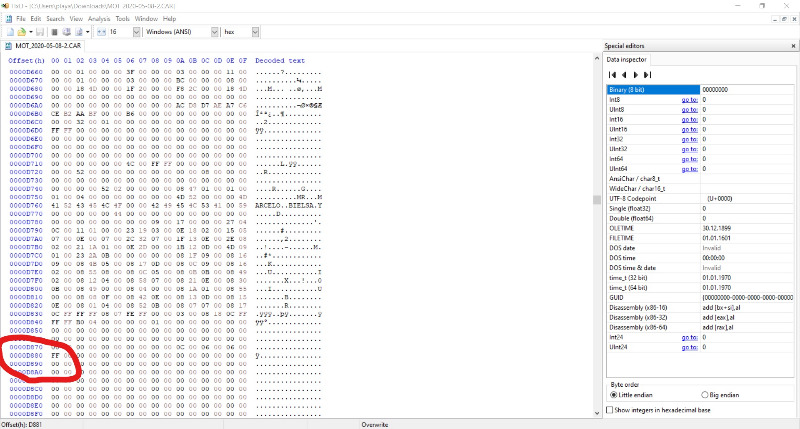Select Little endian byte order
The width and height of the screenshot is (800, 429).
[614, 395]
